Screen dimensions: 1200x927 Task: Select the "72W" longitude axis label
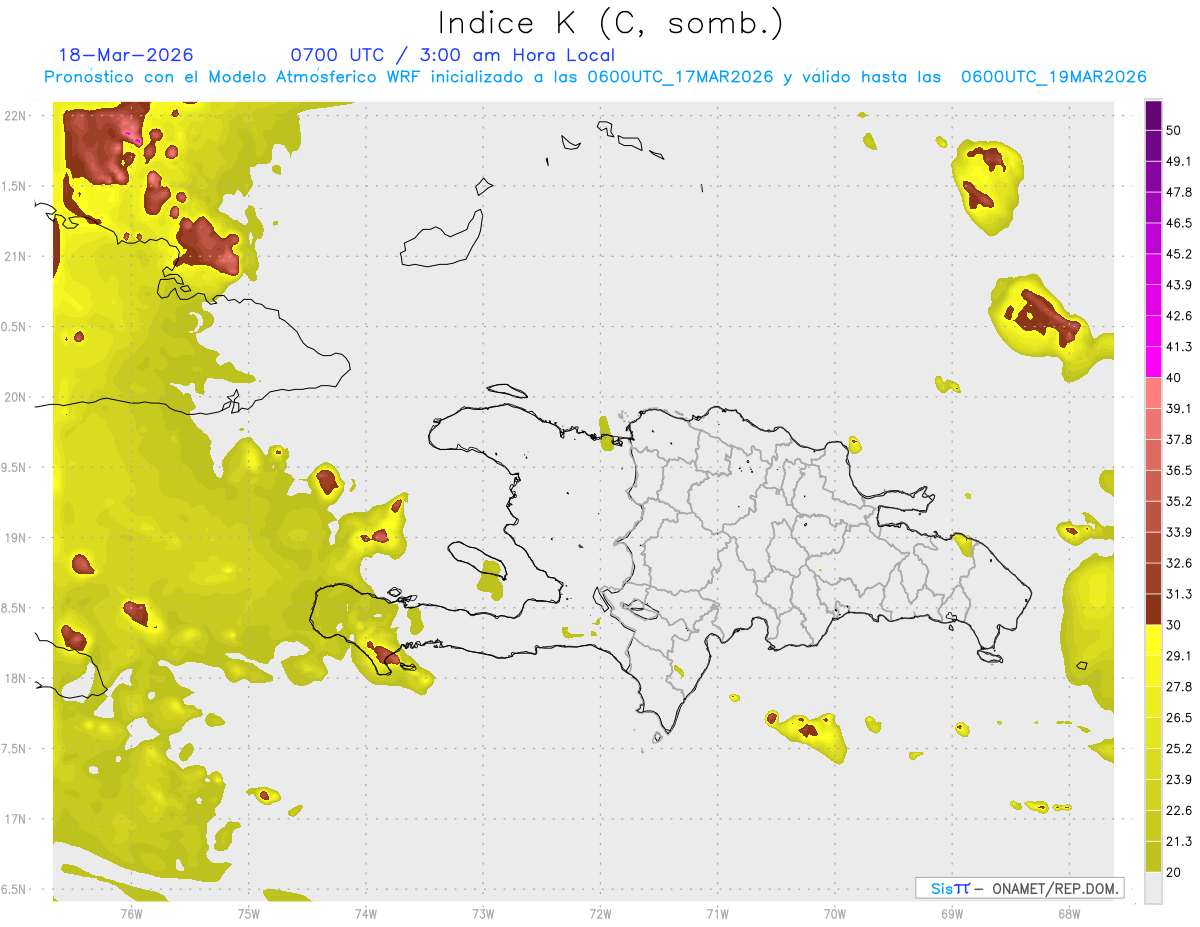pos(600,914)
